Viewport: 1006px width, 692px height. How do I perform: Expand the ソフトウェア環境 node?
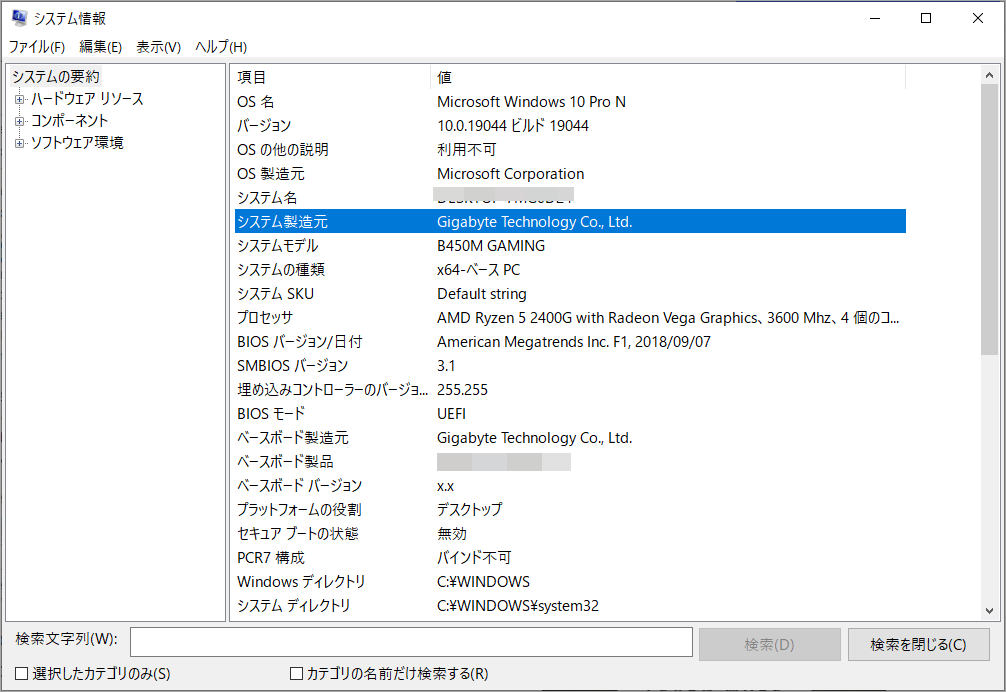point(19,143)
